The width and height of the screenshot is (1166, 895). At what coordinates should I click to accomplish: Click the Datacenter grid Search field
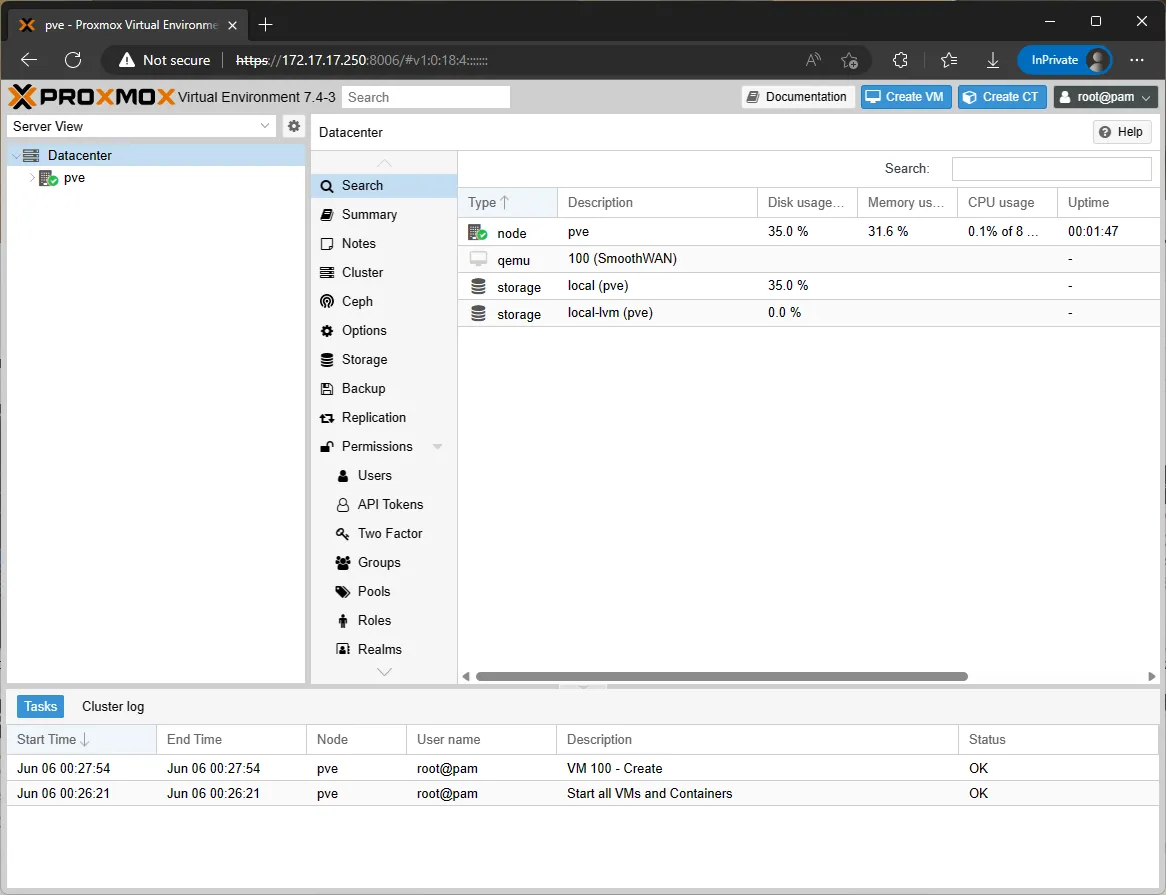(x=1051, y=169)
